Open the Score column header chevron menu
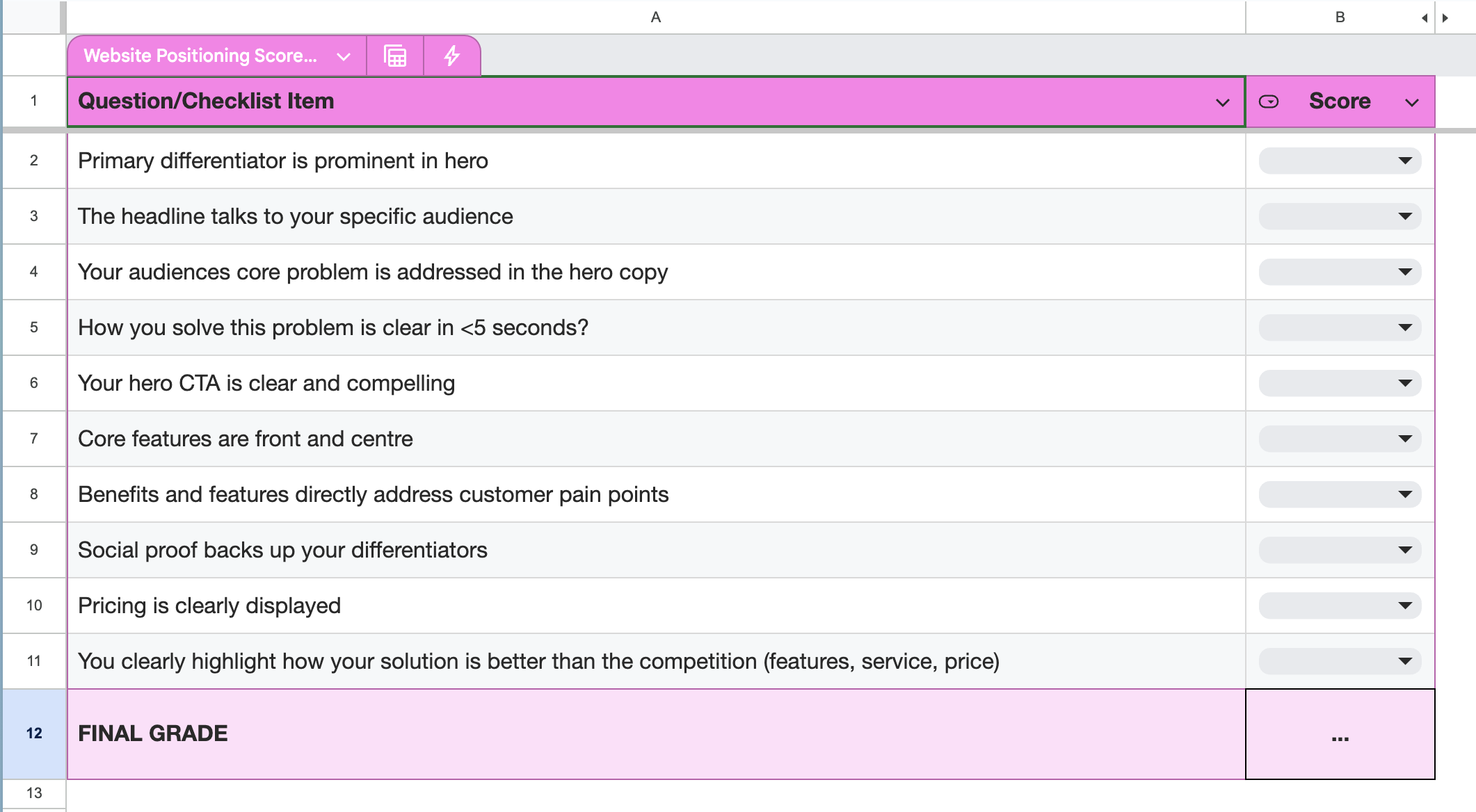The image size is (1476, 812). tap(1411, 103)
